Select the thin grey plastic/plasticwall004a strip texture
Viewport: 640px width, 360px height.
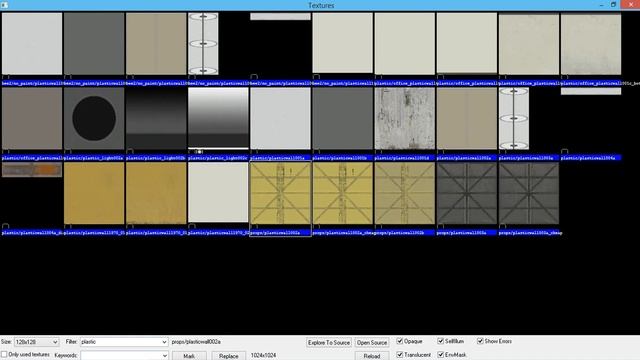click(x=591, y=91)
